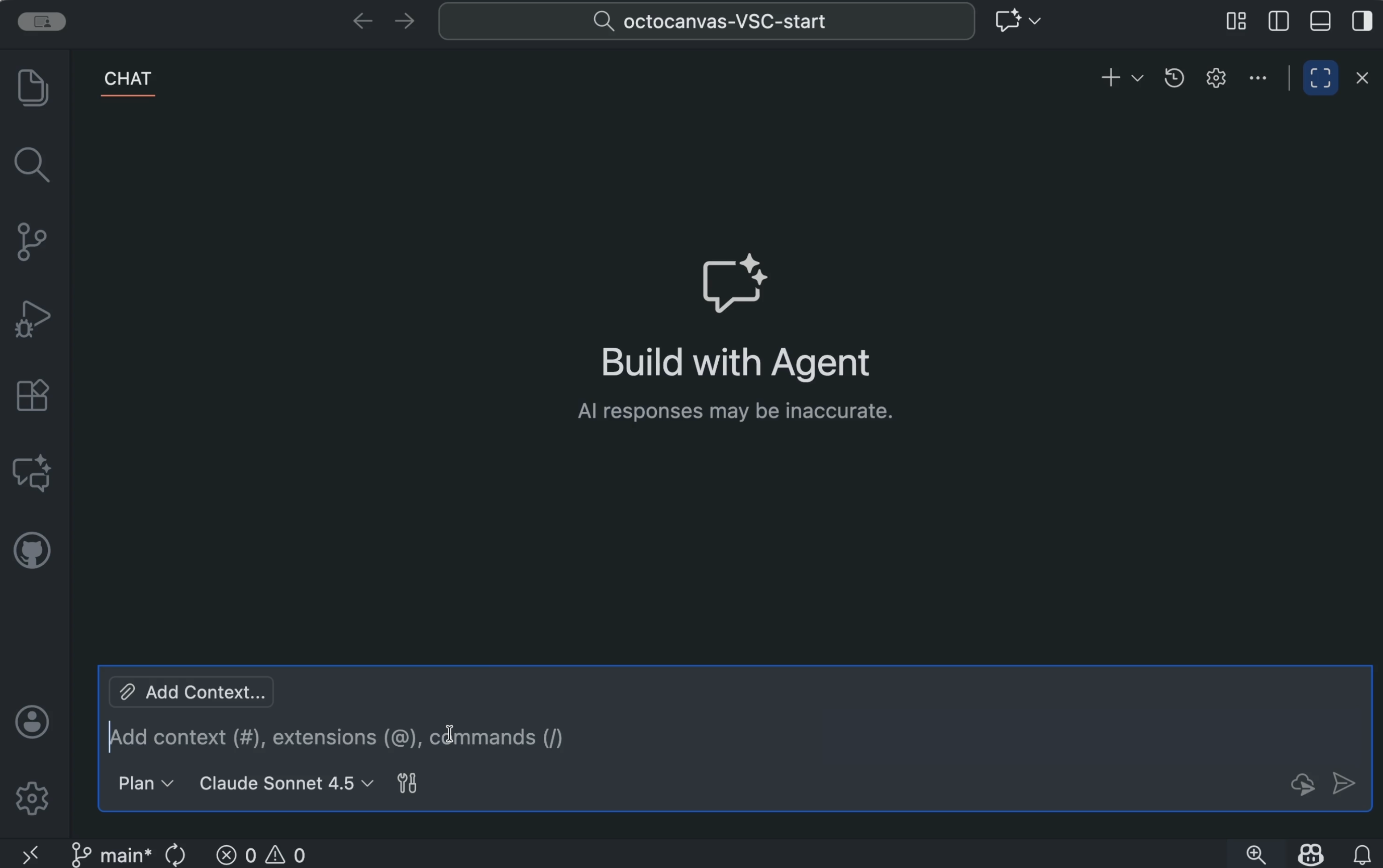Open the Search view in activity bar

(32, 165)
